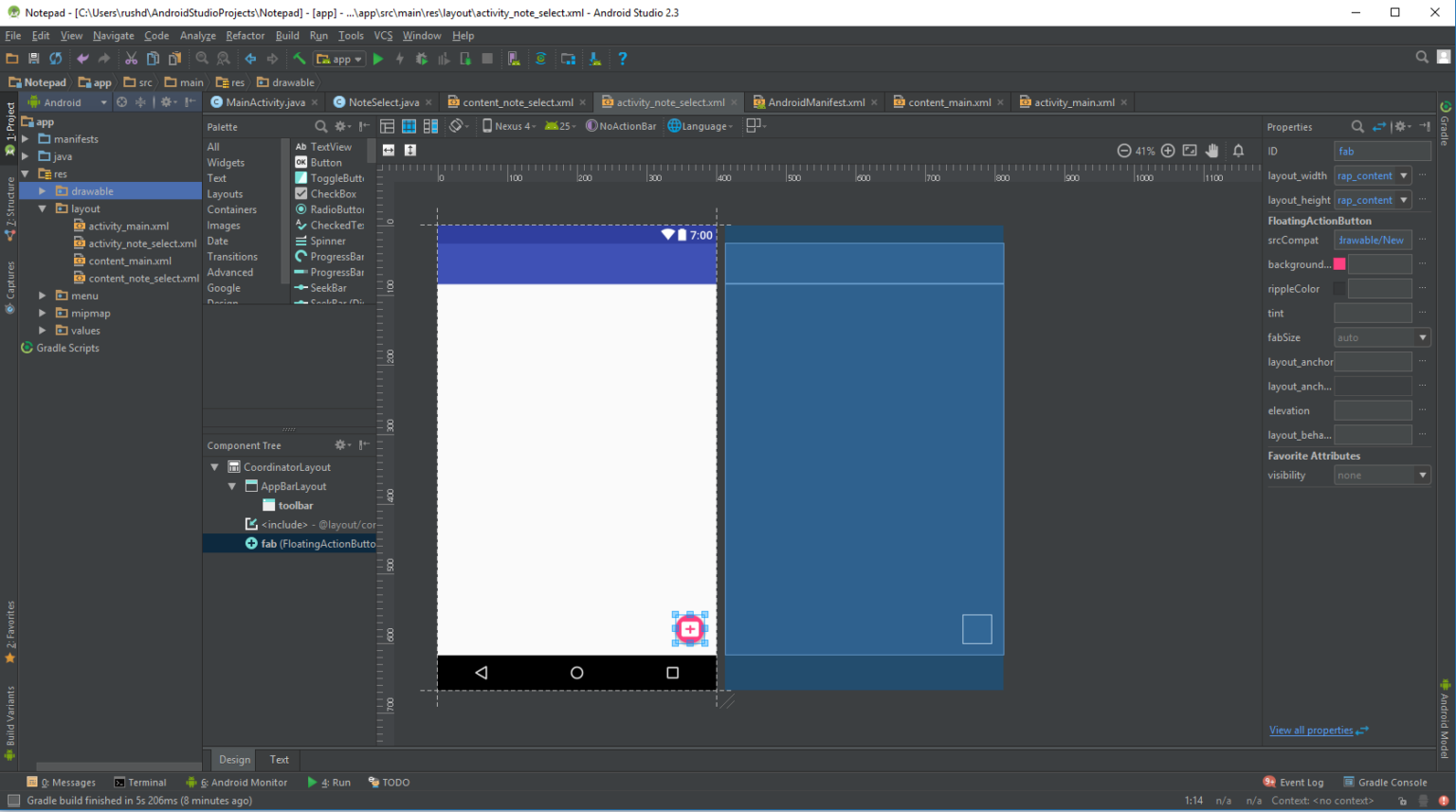Expand the menu folder in project tree
Screen dimensions: 1456x812
(42, 296)
